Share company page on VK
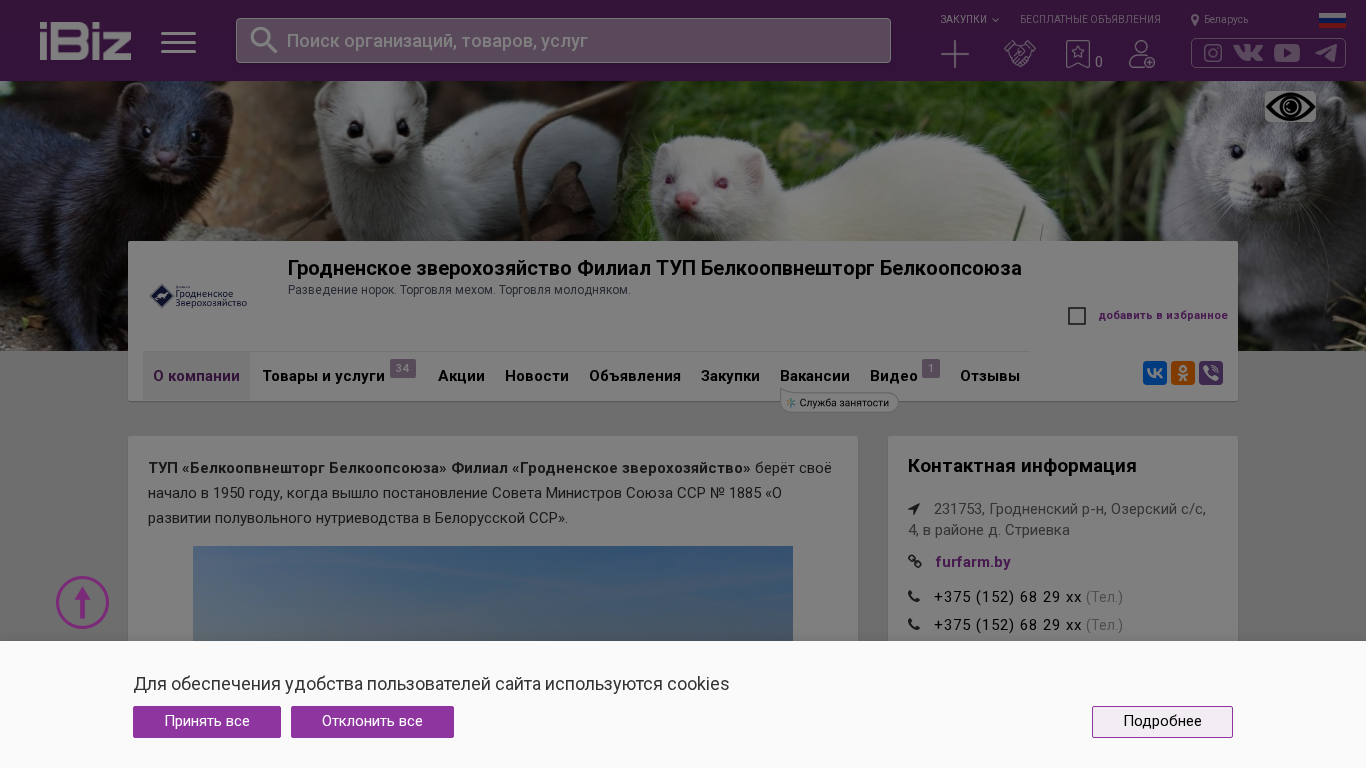The width and height of the screenshot is (1366, 768). click(1155, 373)
